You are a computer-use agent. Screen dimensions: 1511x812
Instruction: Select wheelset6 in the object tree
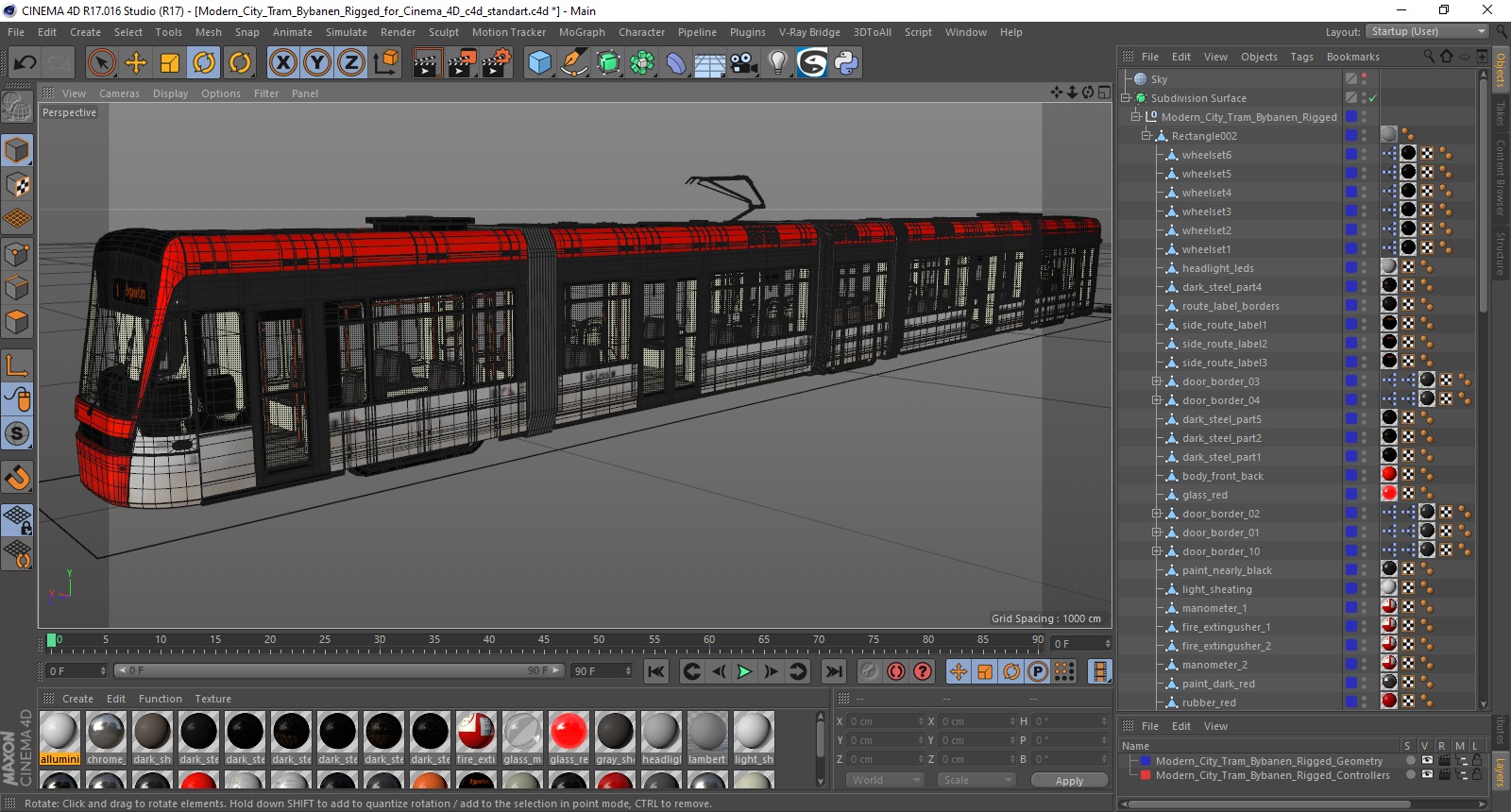tap(1206, 155)
